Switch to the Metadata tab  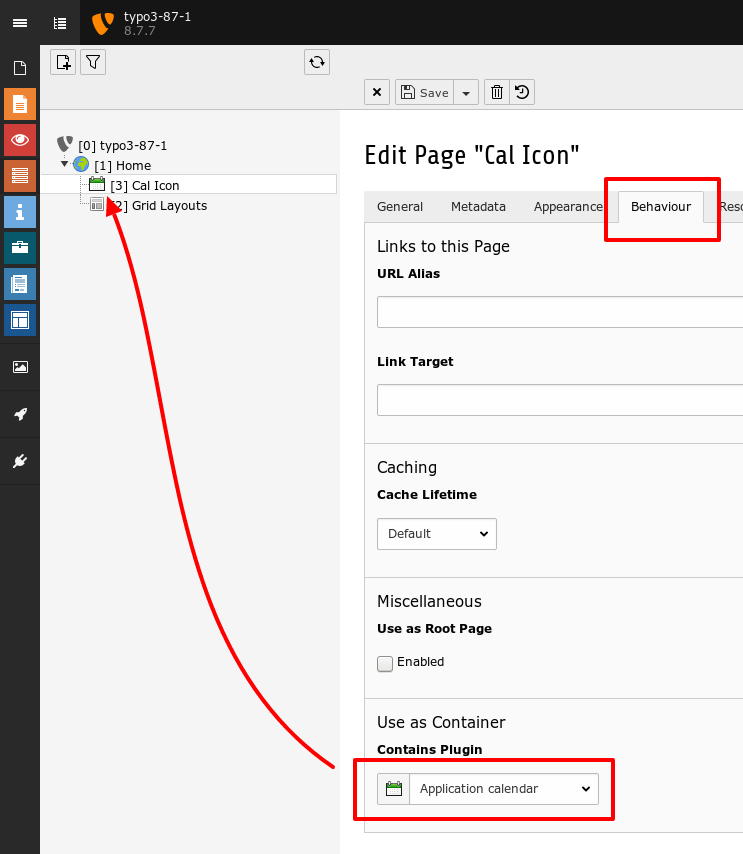478,206
